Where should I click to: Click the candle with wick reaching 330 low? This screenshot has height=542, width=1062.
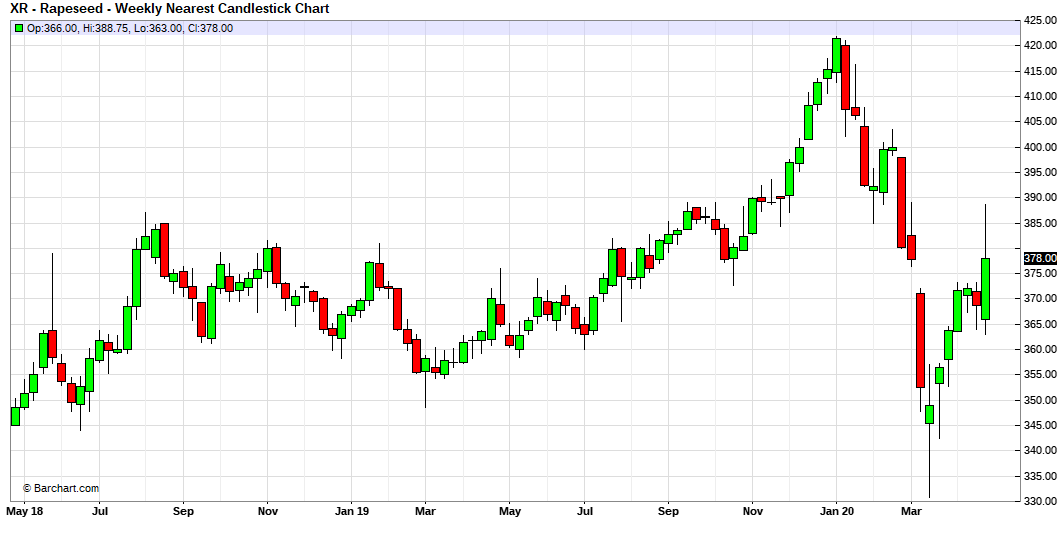pos(929,414)
